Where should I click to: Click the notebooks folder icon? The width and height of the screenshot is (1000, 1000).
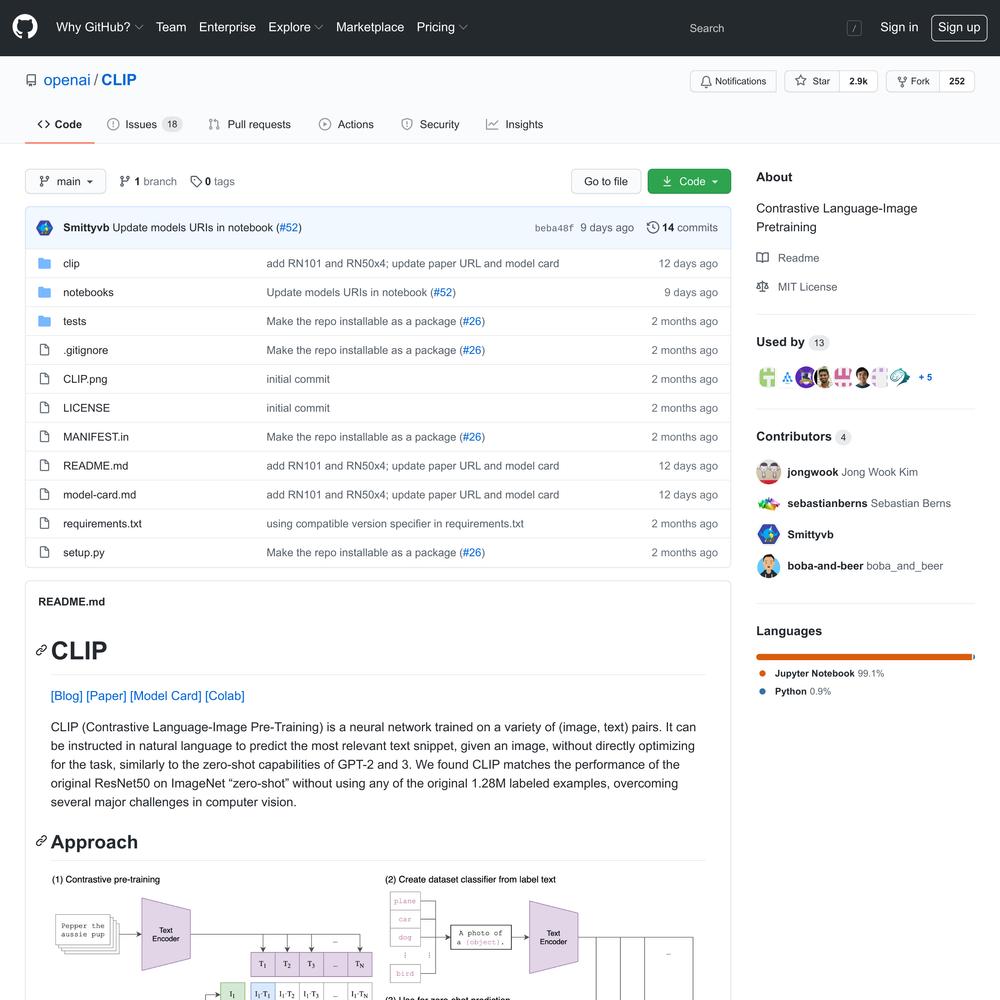(44, 292)
